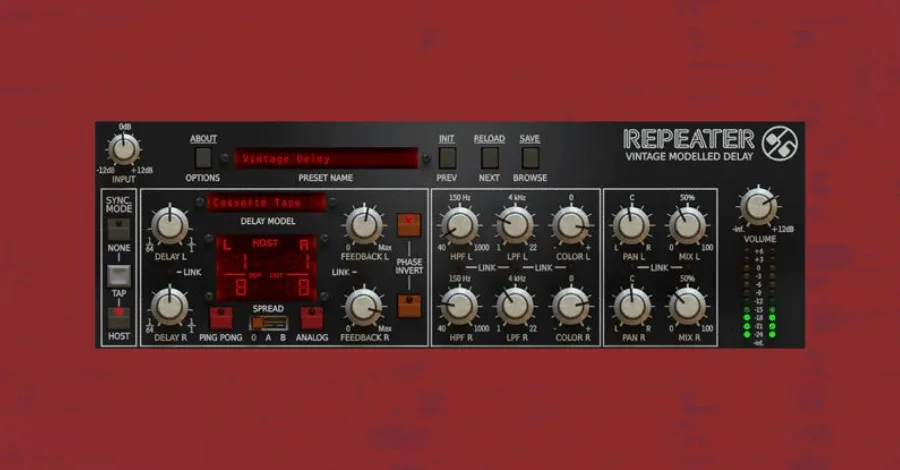Click the RELOAD / NEXT preset button
900x470 pixels.
pyautogui.click(x=490, y=158)
